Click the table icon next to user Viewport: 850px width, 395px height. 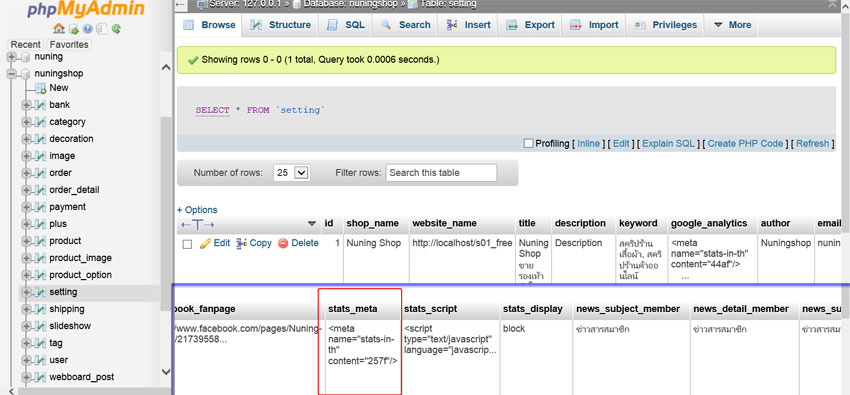[40, 360]
